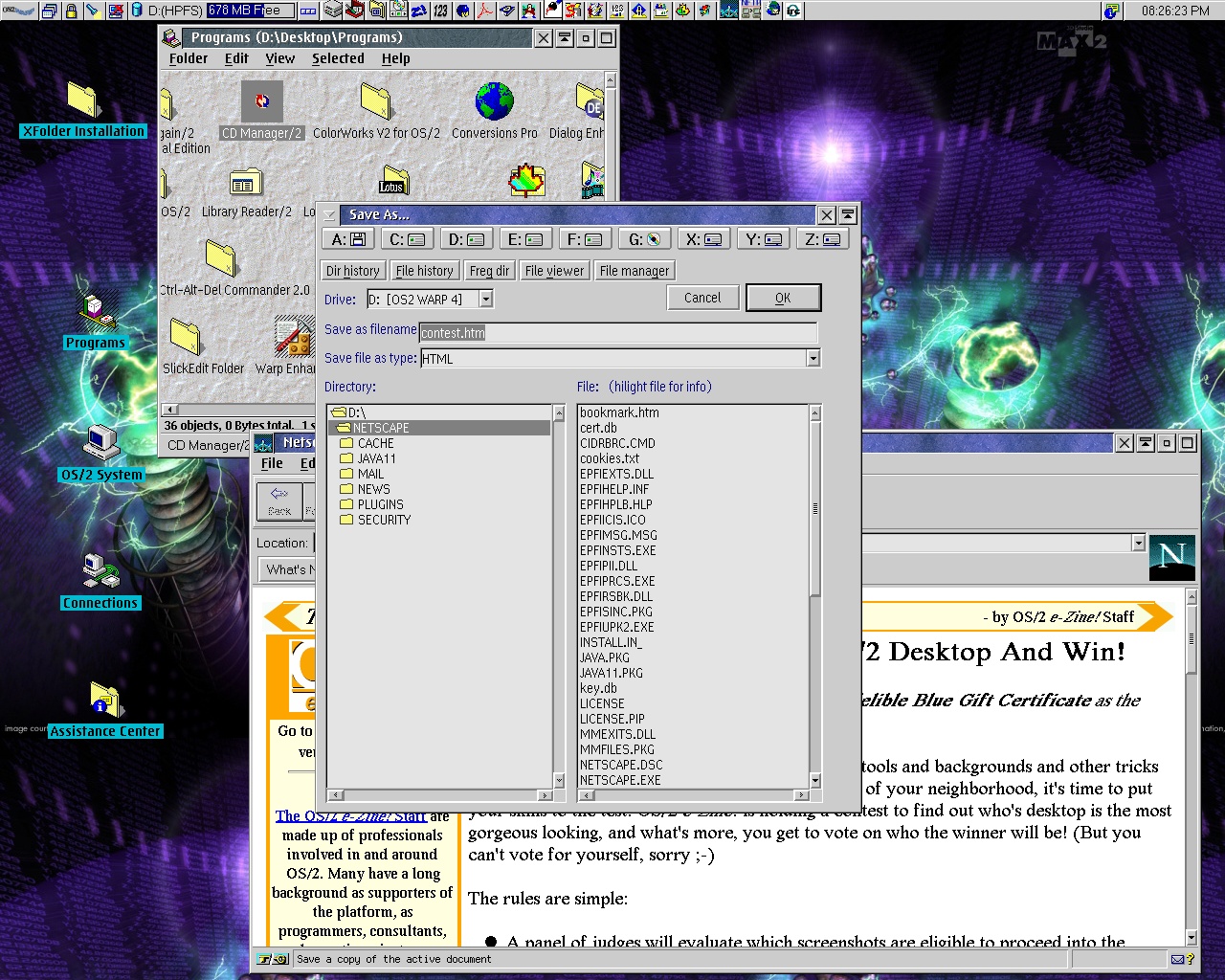Select cookies.txt in the File list
1225x980 pixels.
click(x=610, y=458)
